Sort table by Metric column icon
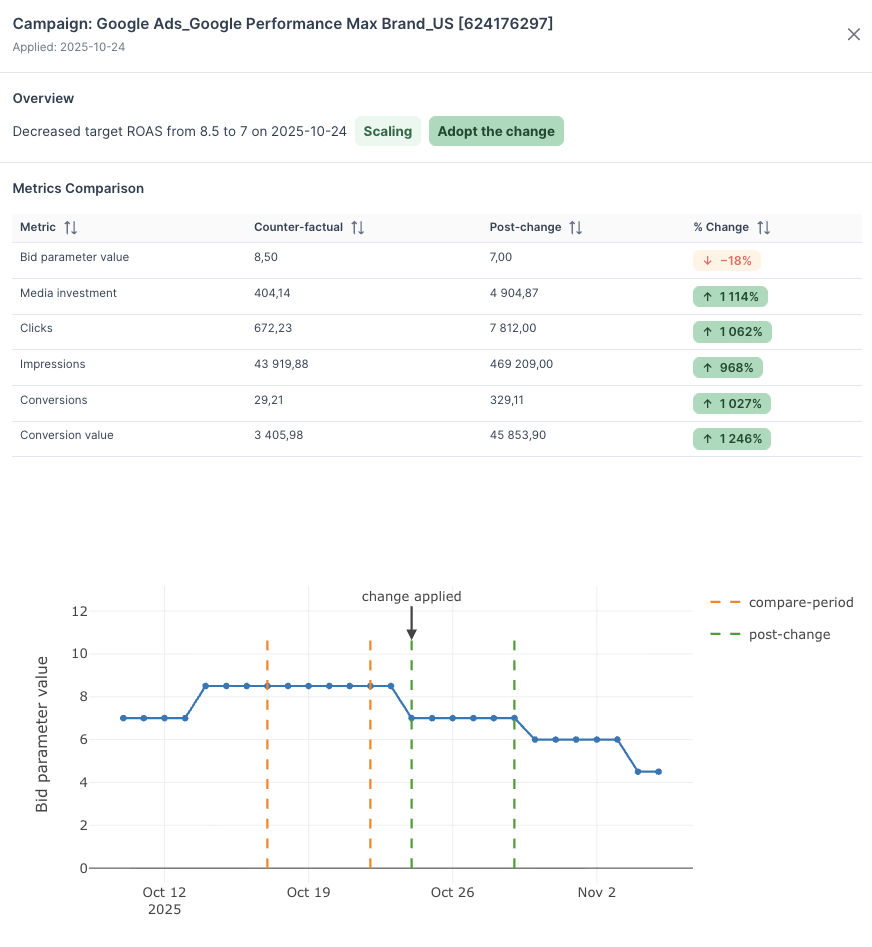Screen dimensions: 872x947 70,228
